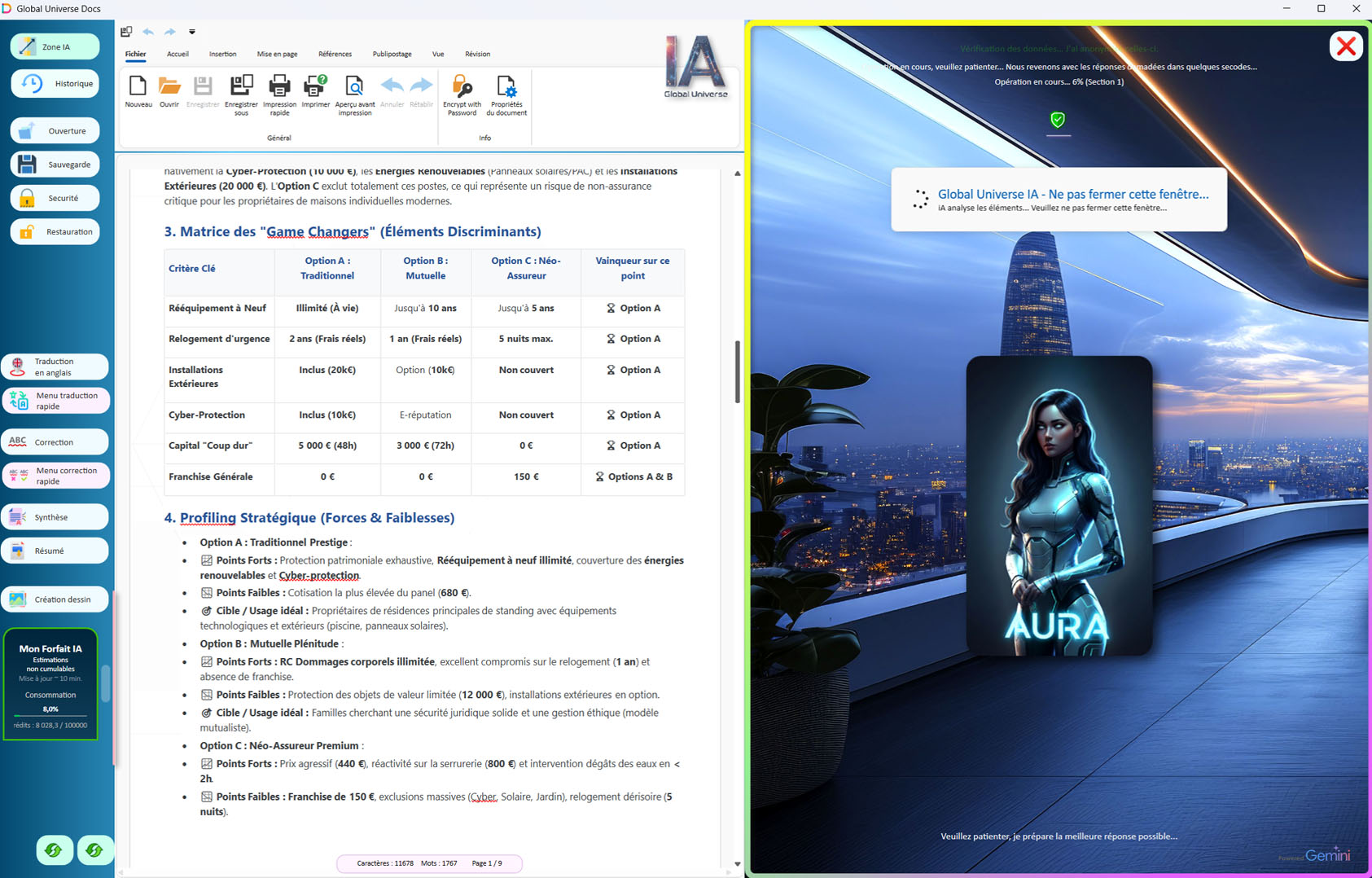
Task: Open the Mise en page tab
Action: click(277, 54)
